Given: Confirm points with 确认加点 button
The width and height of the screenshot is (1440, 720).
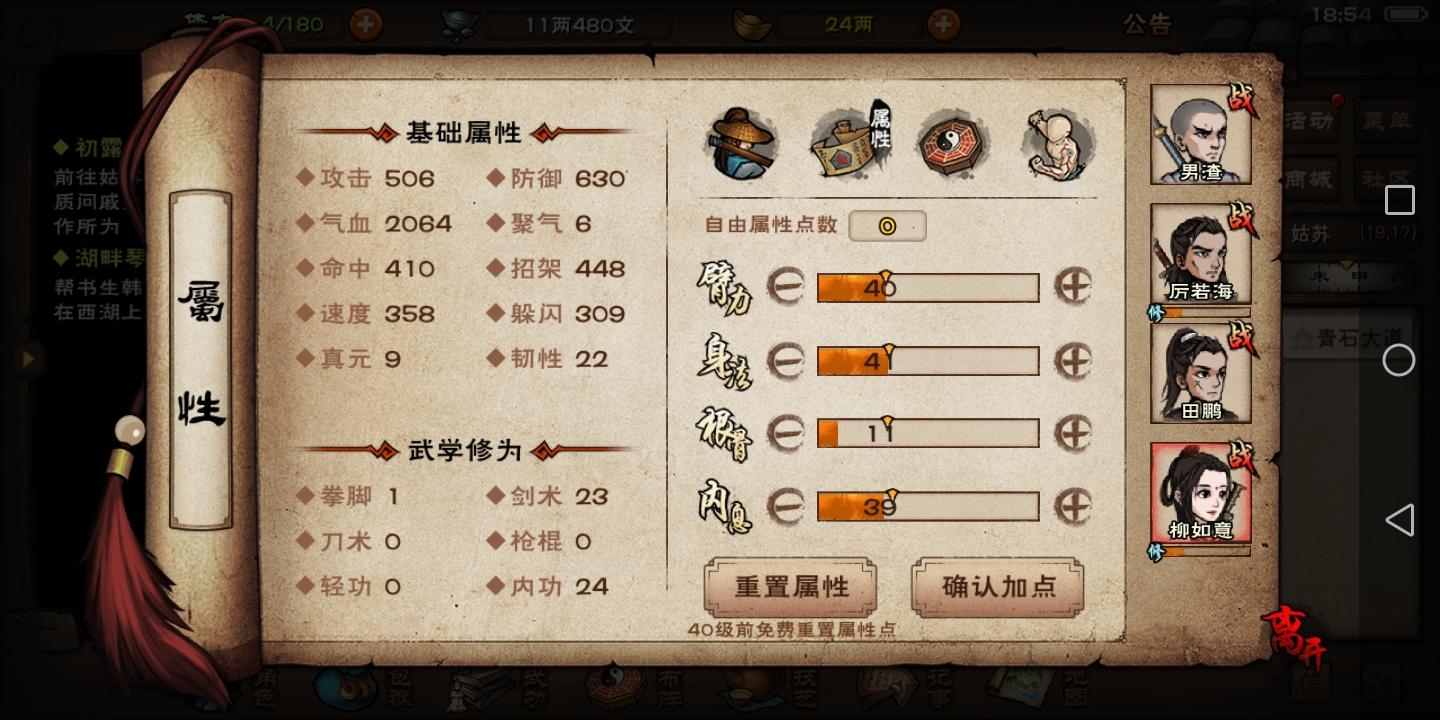Looking at the screenshot, I should tap(998, 587).
